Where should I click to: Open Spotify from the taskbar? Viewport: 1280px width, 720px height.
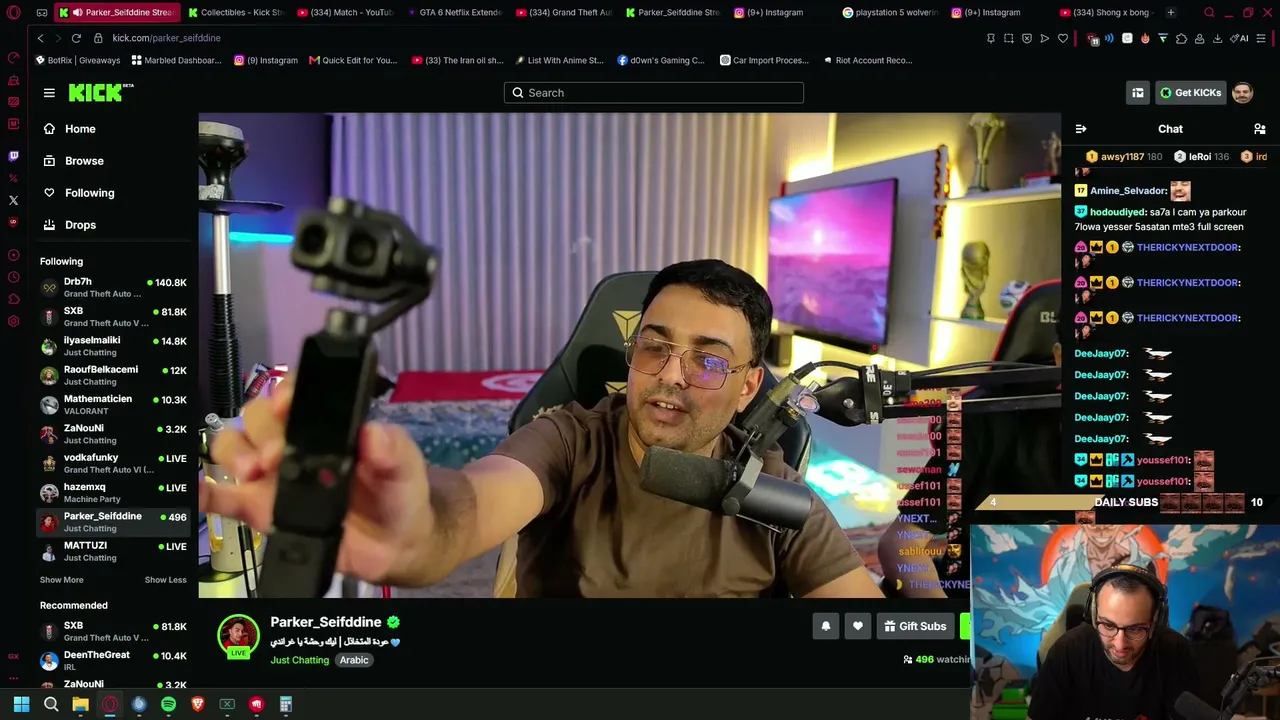[x=168, y=704]
